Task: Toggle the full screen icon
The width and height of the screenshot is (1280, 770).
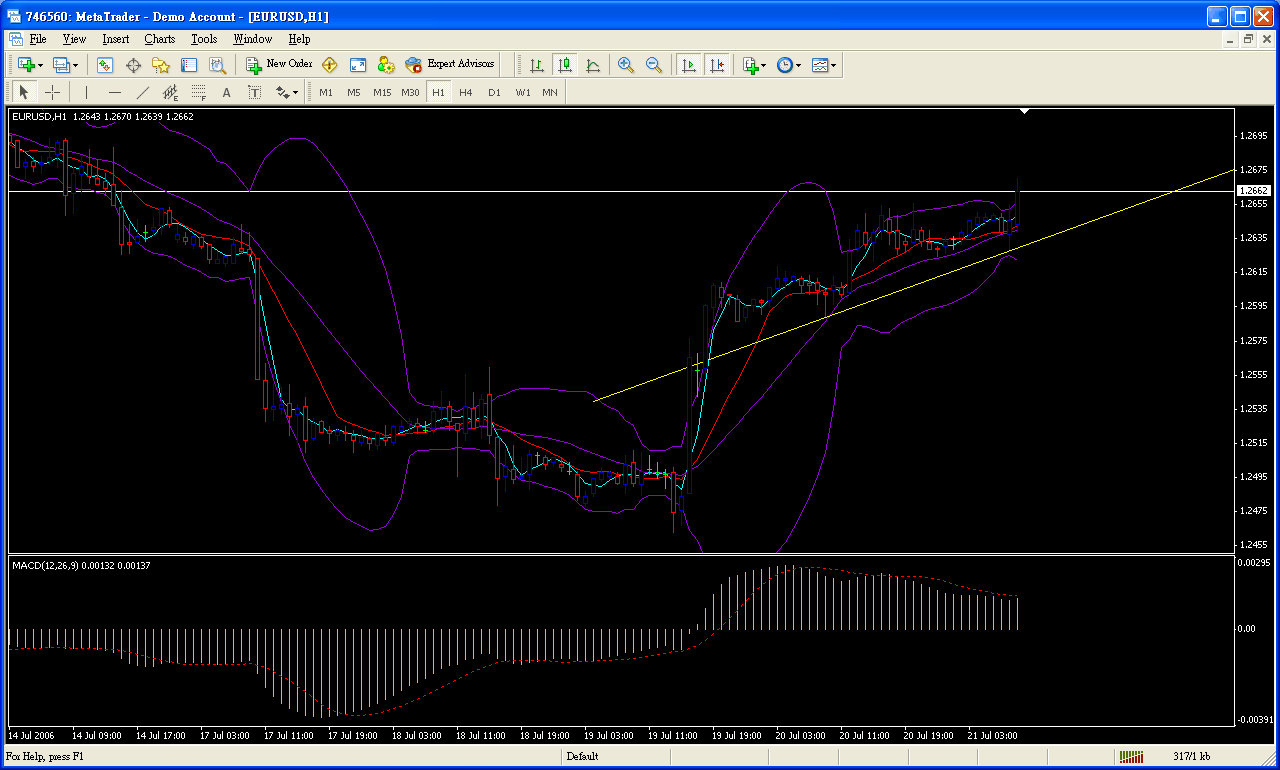Action: click(x=357, y=65)
